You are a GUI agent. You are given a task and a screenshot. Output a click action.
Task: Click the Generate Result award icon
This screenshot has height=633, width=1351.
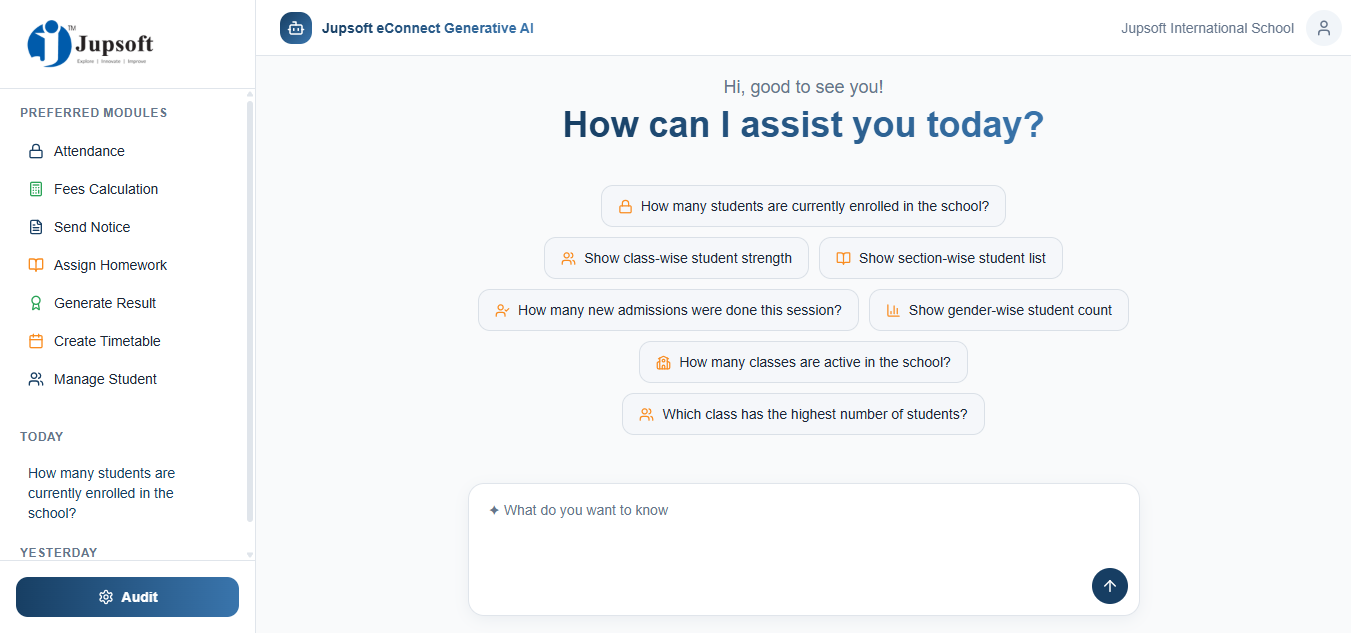click(36, 304)
